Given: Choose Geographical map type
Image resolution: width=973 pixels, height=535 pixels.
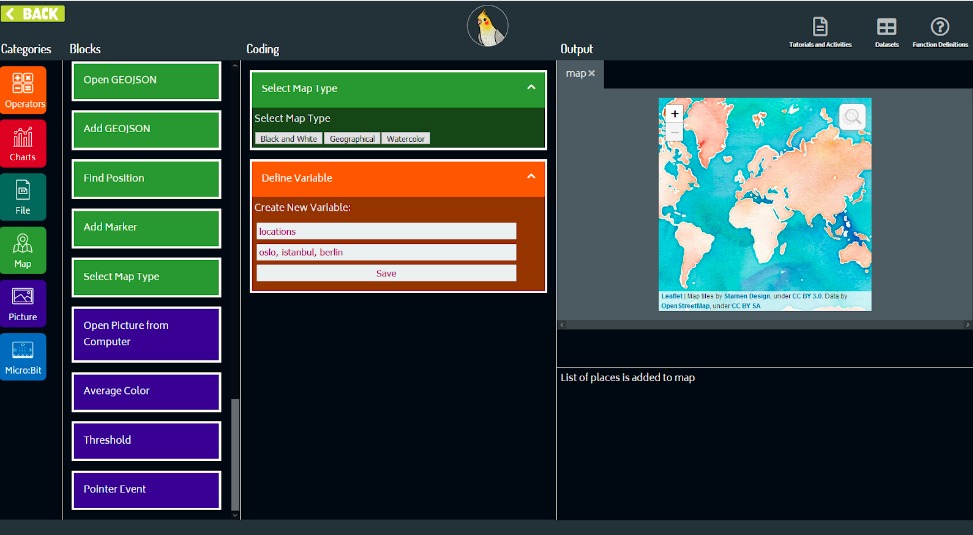Looking at the screenshot, I should [x=352, y=139].
